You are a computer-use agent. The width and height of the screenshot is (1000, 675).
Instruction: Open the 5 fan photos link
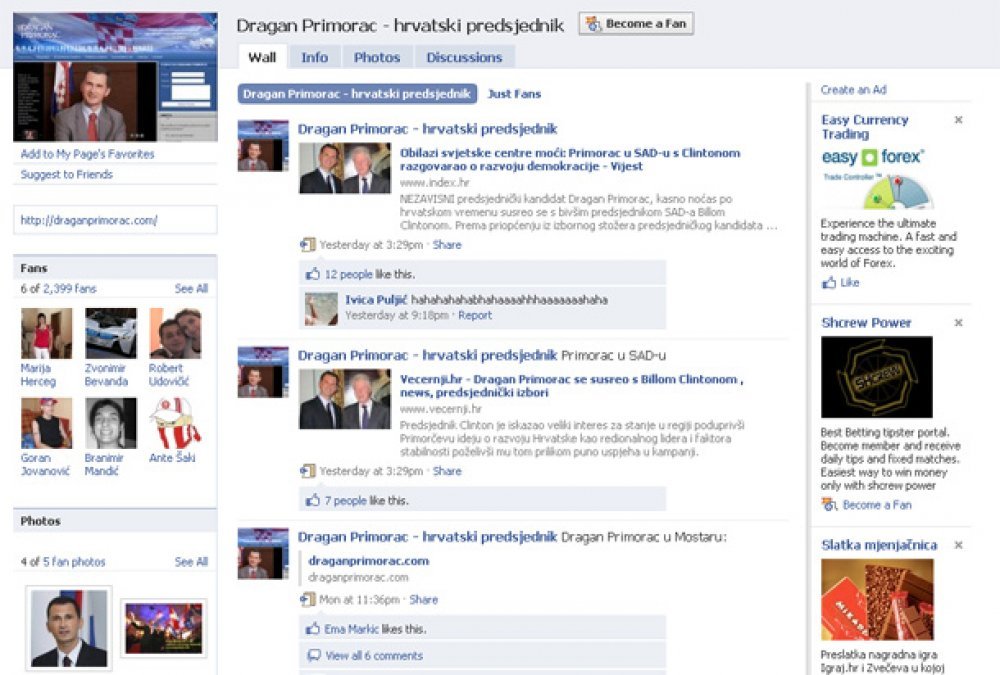coord(74,561)
